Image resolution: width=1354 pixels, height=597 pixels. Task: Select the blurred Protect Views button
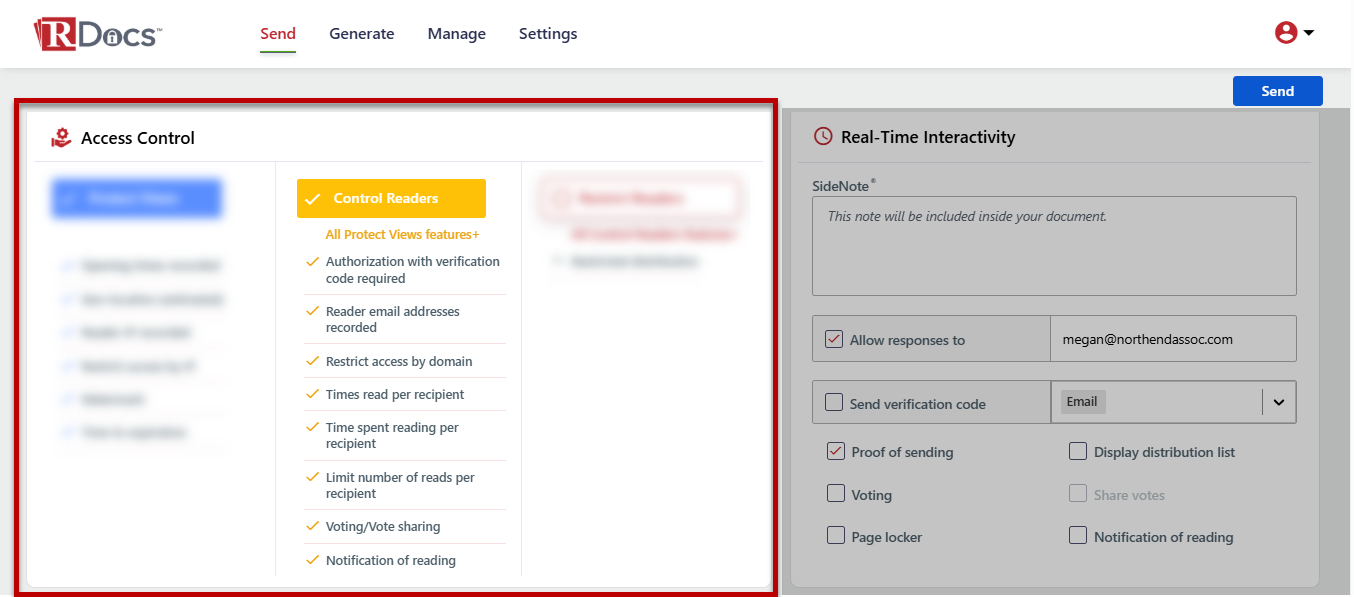[x=137, y=199]
